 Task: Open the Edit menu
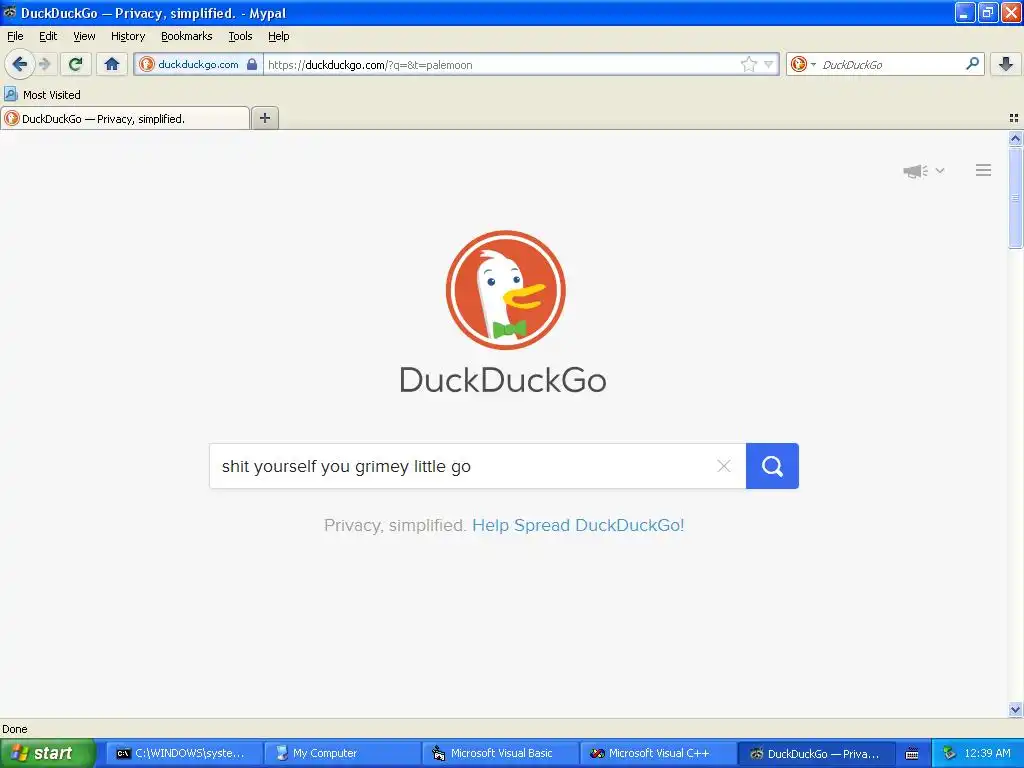pos(48,36)
